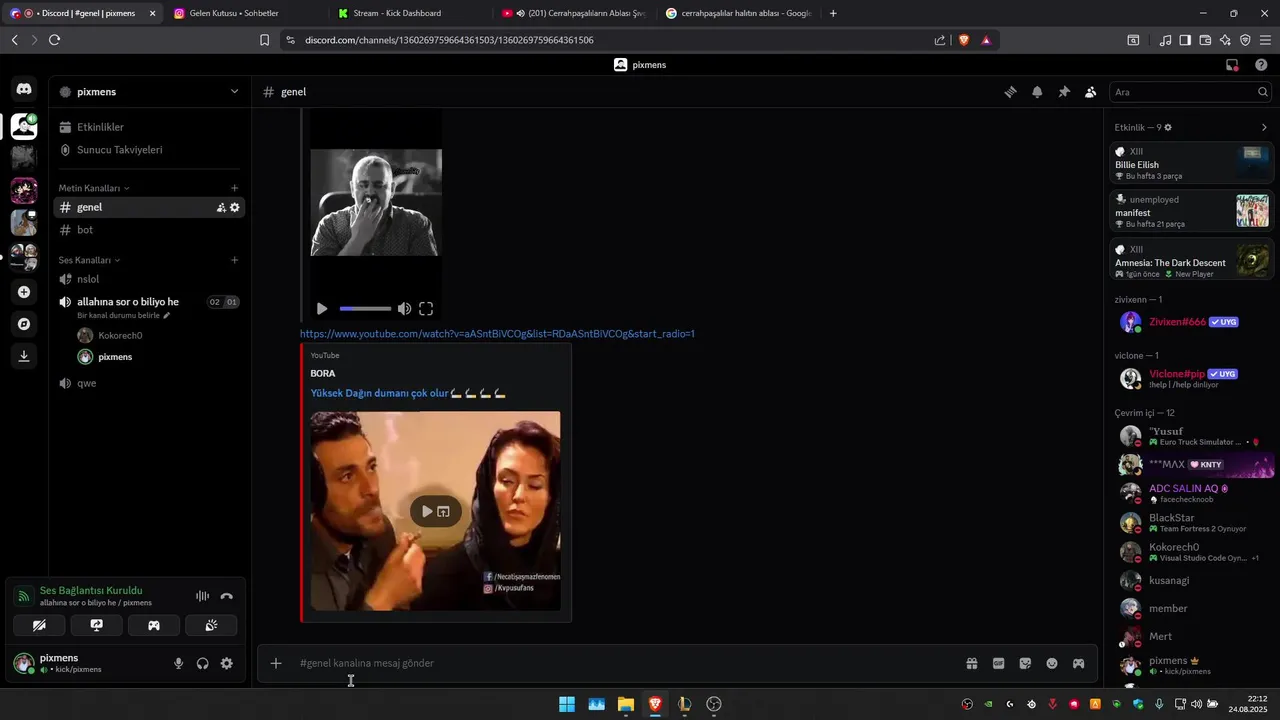
Task: Open new browser tab plus
Action: (833, 13)
